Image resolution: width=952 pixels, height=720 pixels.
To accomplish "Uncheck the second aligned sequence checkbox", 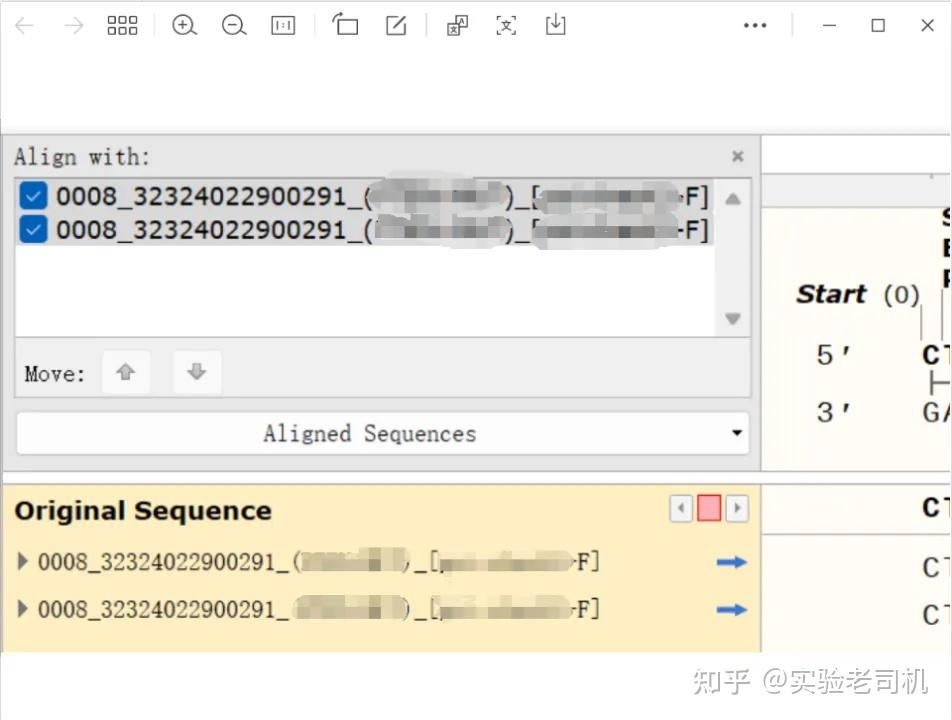I will tap(33, 230).
